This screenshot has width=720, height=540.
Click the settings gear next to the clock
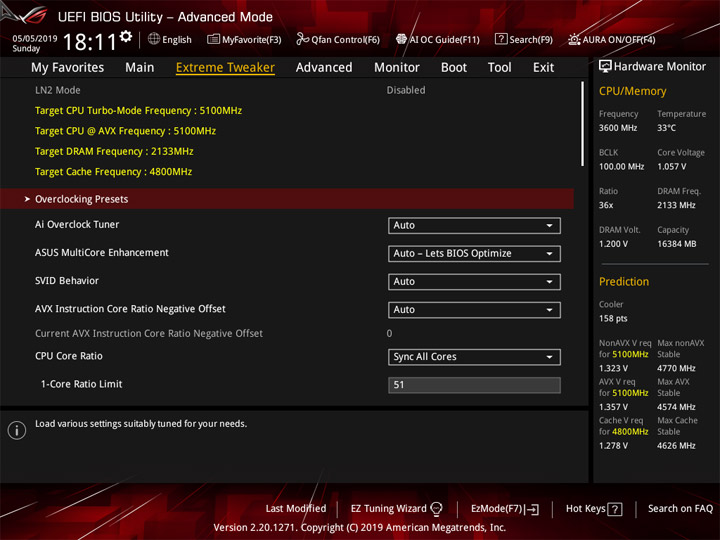126,36
